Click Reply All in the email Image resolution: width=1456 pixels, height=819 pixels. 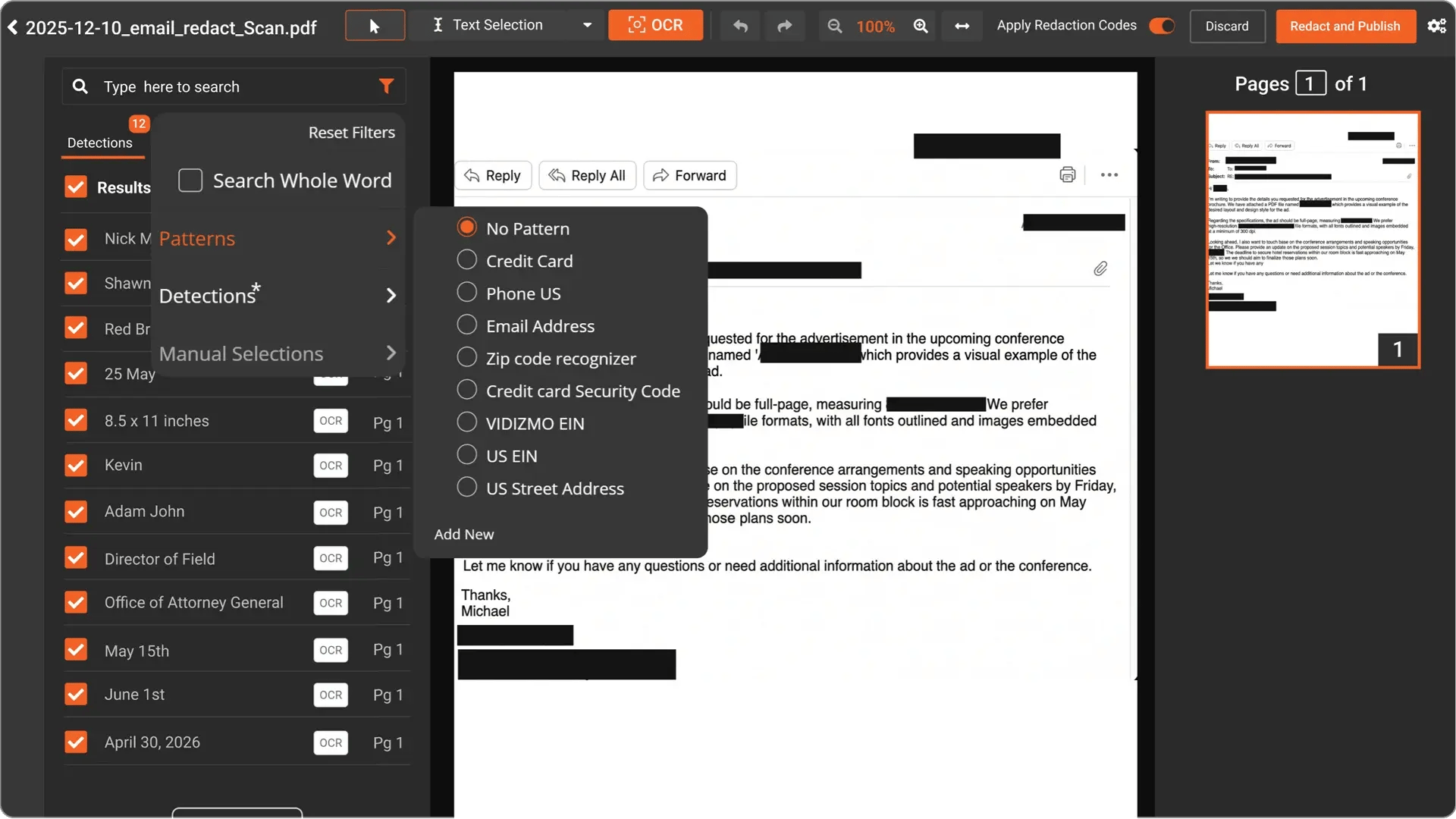tap(587, 175)
